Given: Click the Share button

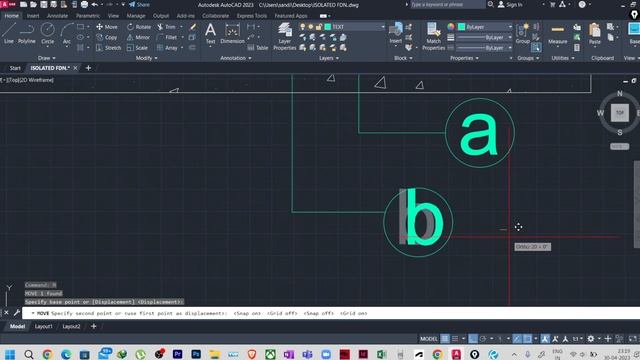Looking at the screenshot, I should [x=139, y=4].
